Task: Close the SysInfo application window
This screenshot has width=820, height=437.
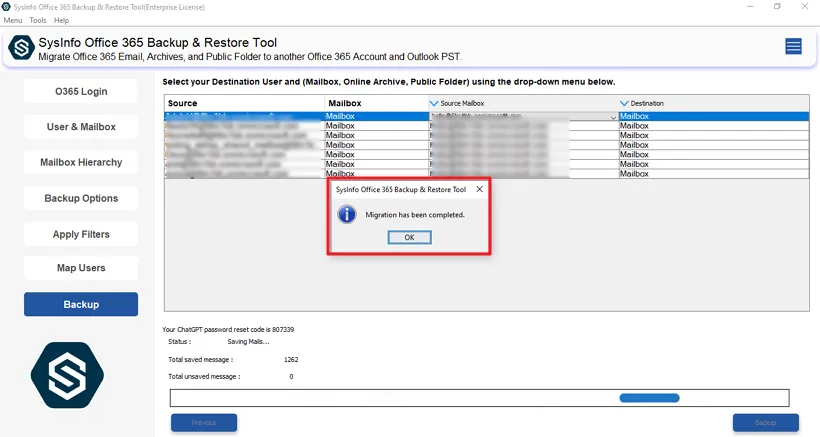Action: click(x=805, y=7)
